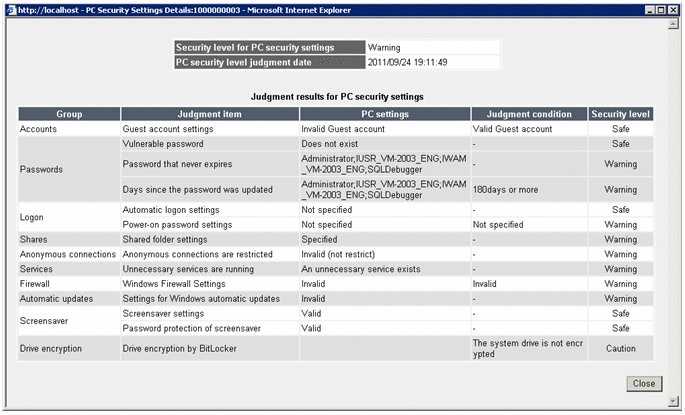Maximize the Internet Explorer window
685x415 pixels.
coord(661,10)
